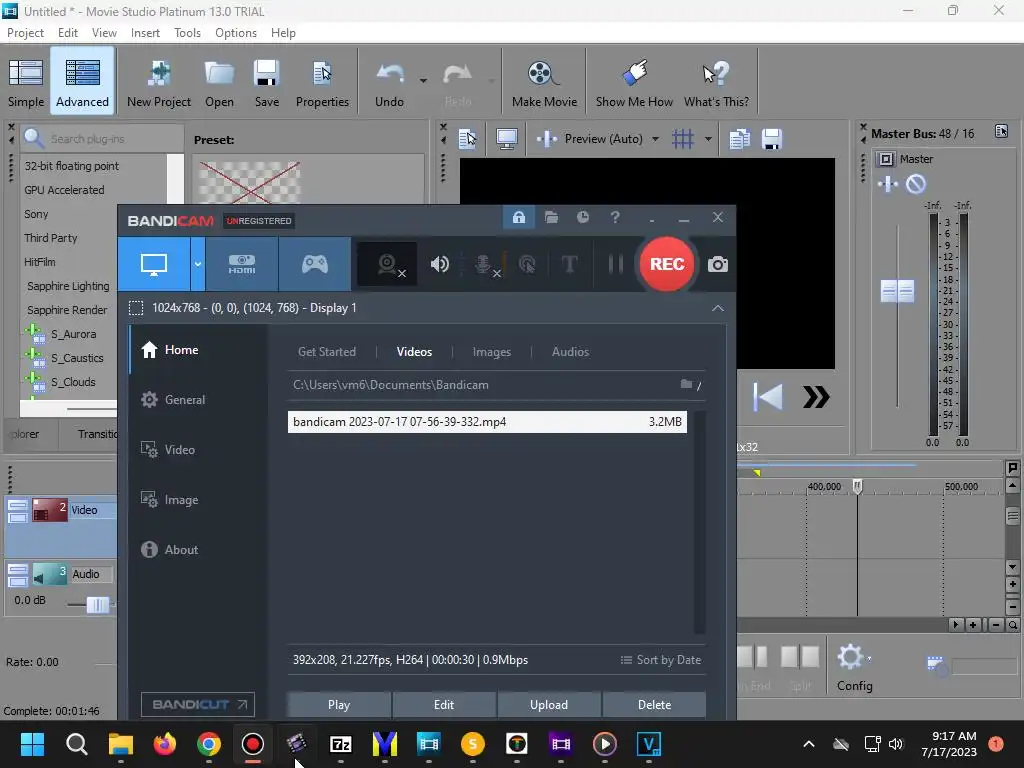Copy snapshot to clipboard icon in preview
This screenshot has width=1024, height=768.
(739, 139)
